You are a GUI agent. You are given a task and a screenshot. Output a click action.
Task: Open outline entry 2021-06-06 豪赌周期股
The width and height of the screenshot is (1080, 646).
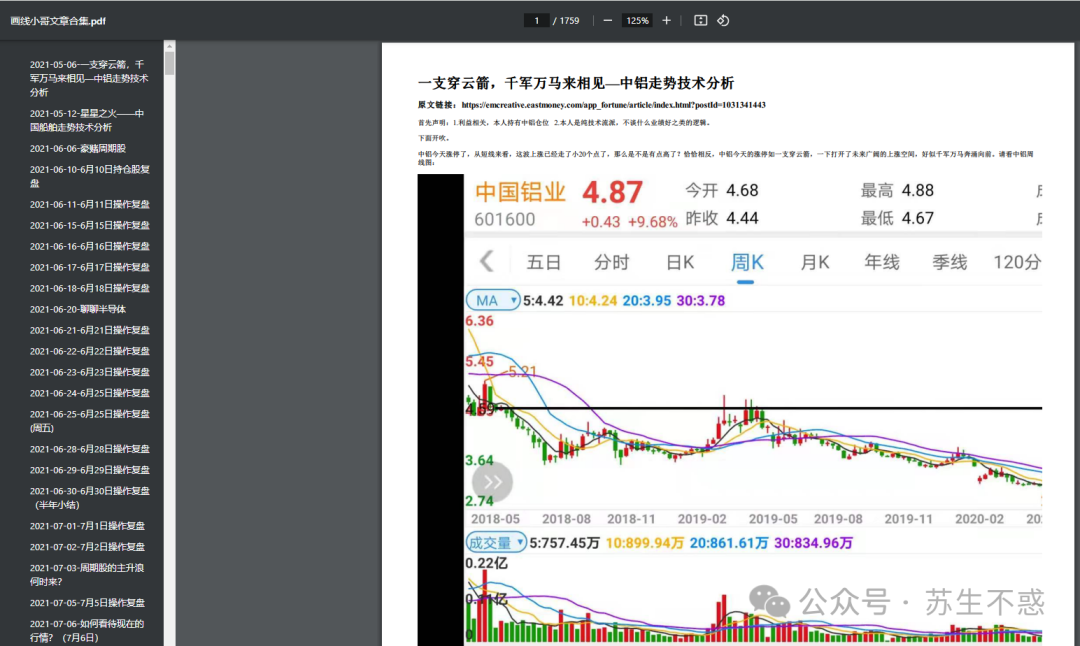77,149
